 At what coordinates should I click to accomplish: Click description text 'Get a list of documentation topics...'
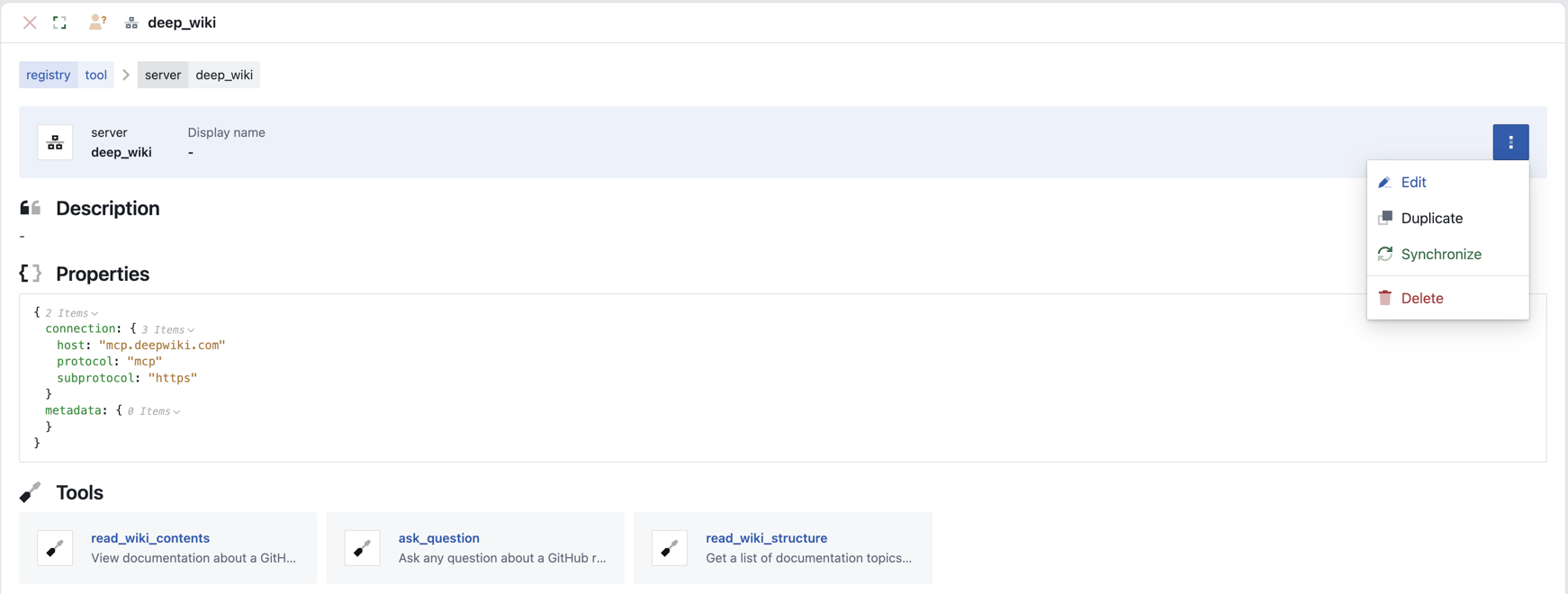pos(808,558)
